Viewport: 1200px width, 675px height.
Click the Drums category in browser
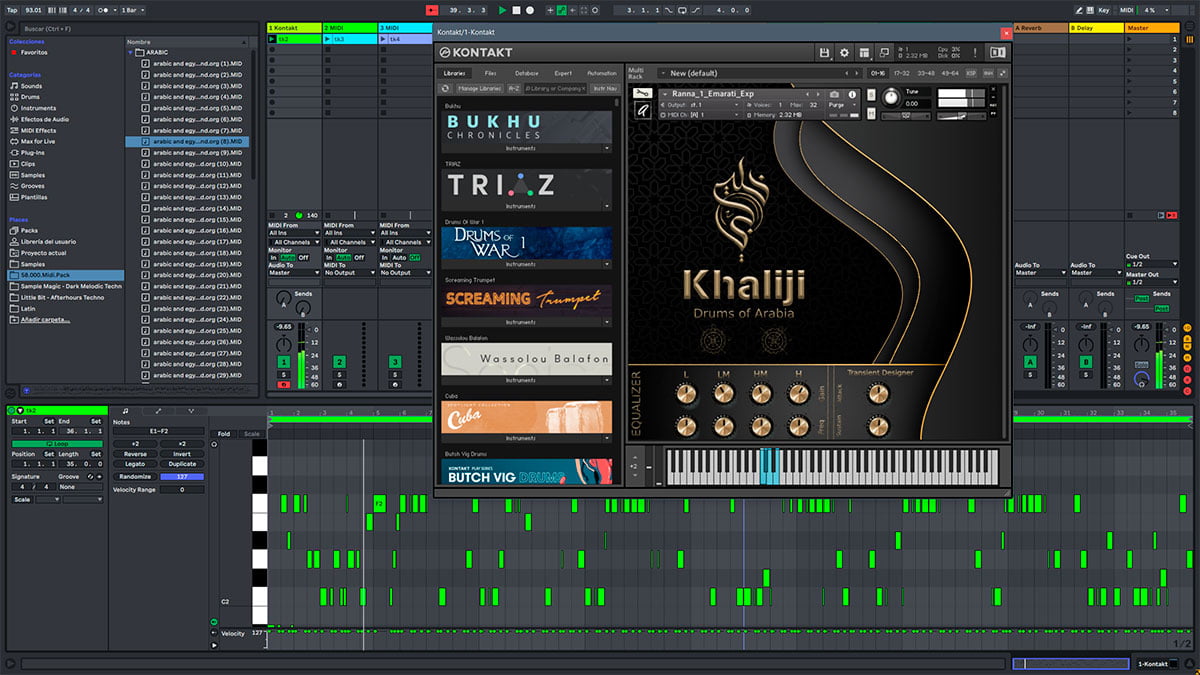tap(30, 97)
